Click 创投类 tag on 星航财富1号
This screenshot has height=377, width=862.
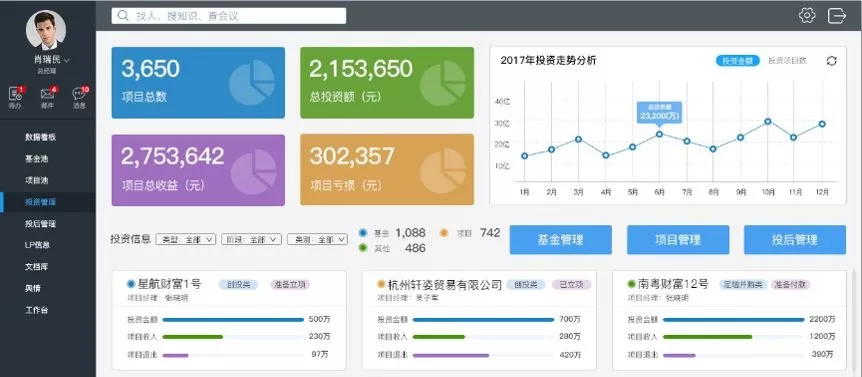pyautogui.click(x=238, y=285)
